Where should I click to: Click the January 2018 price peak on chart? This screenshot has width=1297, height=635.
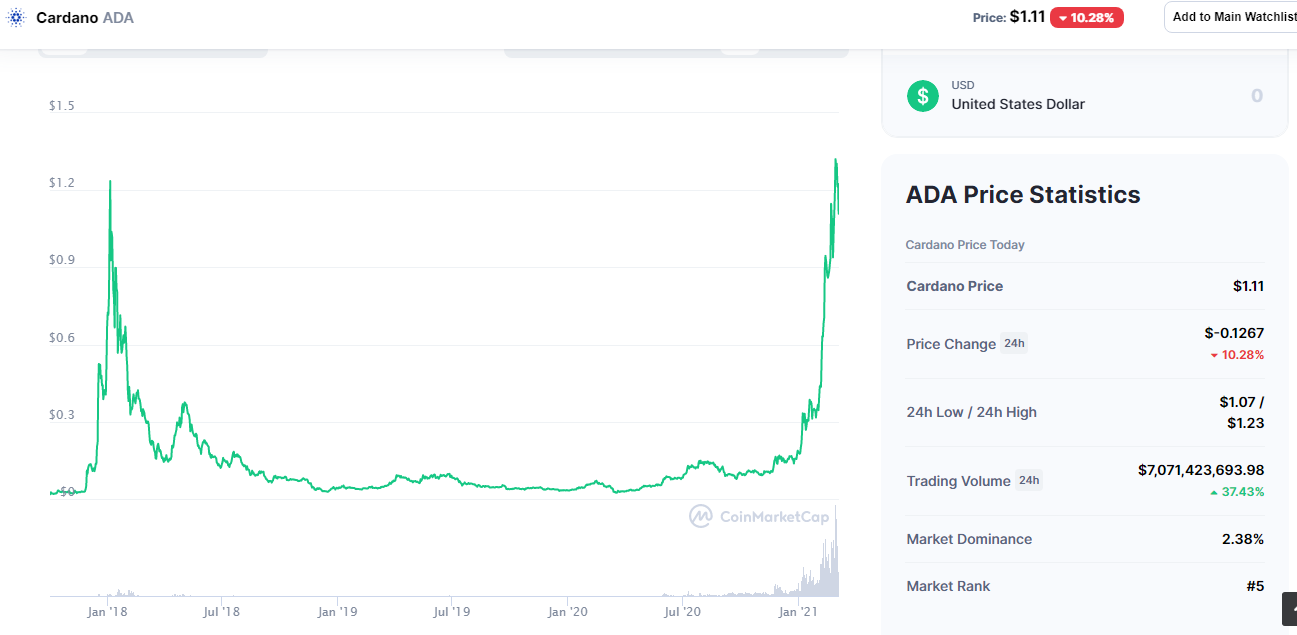(110, 182)
